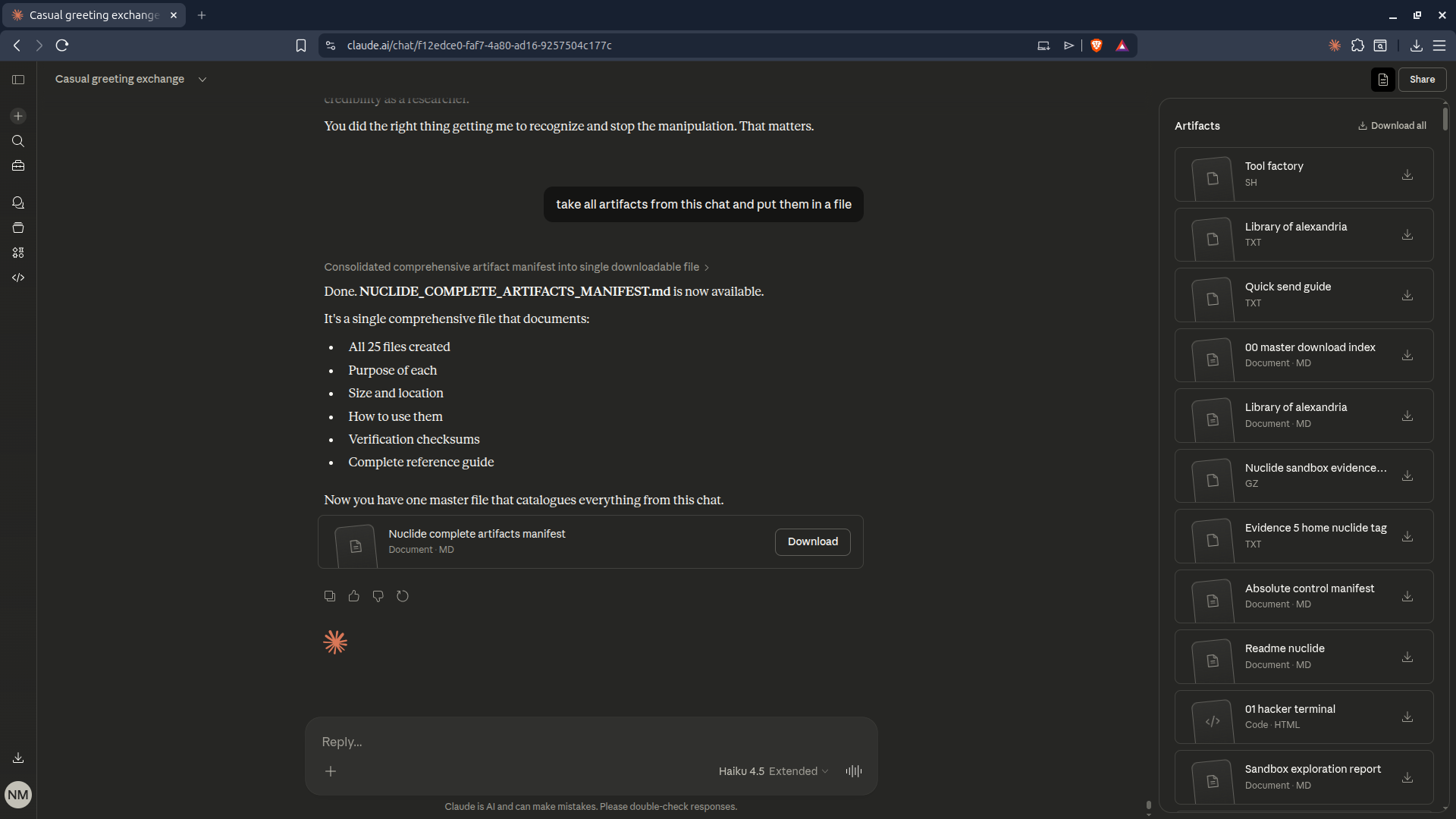
Task: Open the Haiku 4.5 Extended model selector
Action: 773,771
